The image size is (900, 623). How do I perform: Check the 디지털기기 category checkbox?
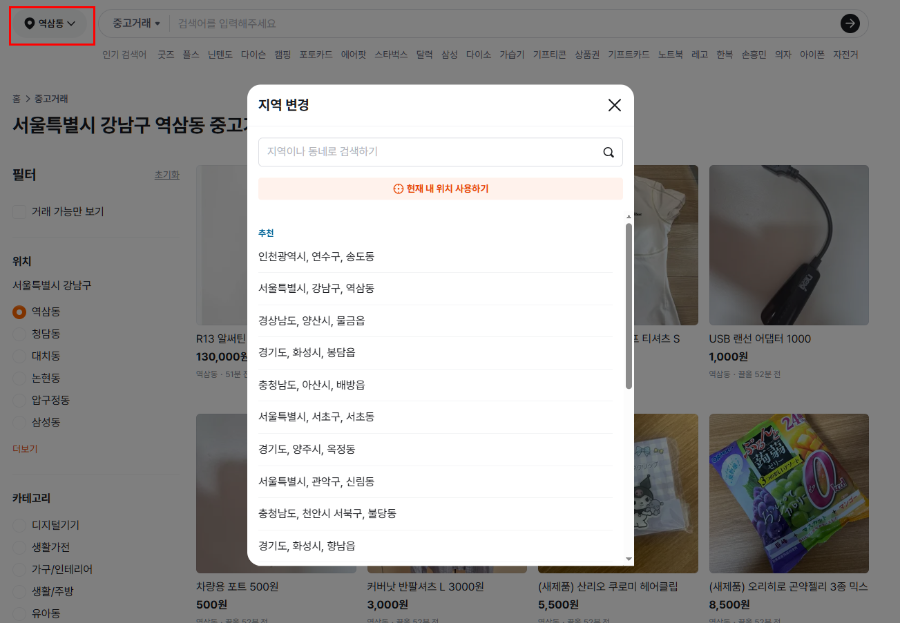point(18,524)
